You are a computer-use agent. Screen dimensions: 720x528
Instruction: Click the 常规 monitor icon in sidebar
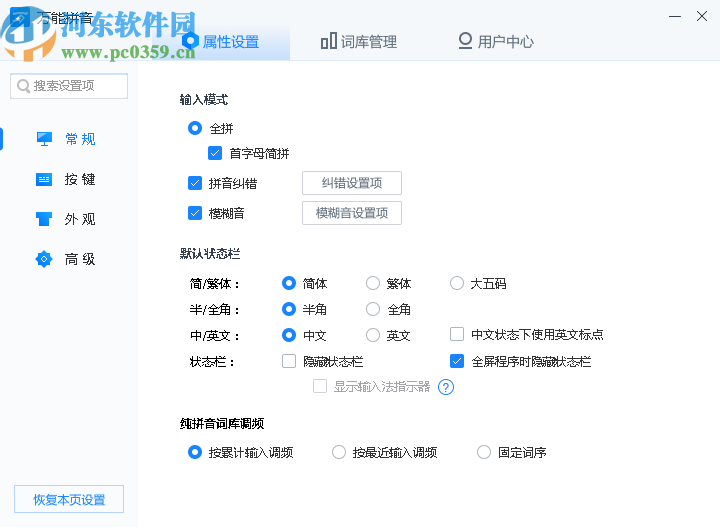click(x=44, y=139)
